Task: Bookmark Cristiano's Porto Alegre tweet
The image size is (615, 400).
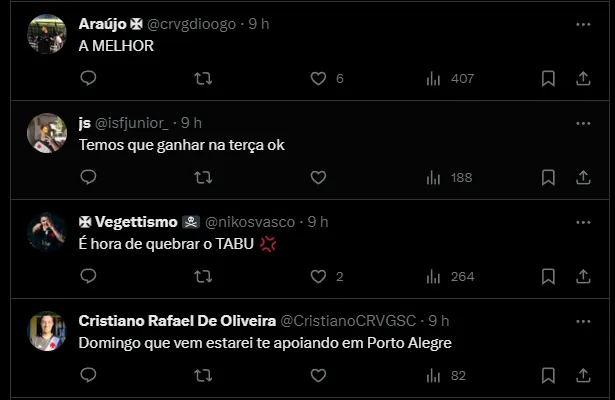Action: (x=548, y=375)
